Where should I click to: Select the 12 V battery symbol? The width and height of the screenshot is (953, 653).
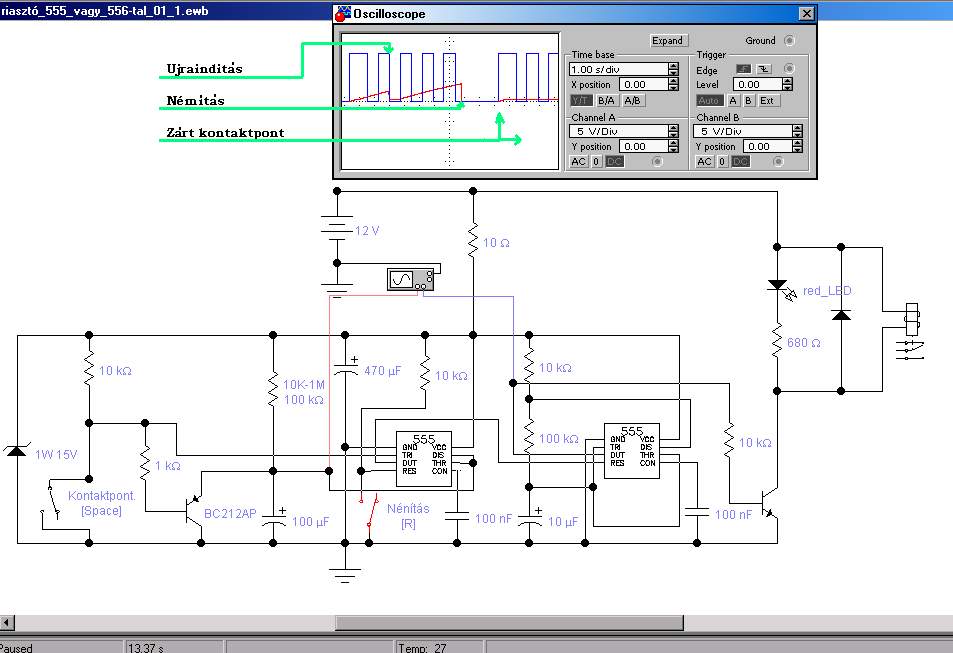point(337,228)
